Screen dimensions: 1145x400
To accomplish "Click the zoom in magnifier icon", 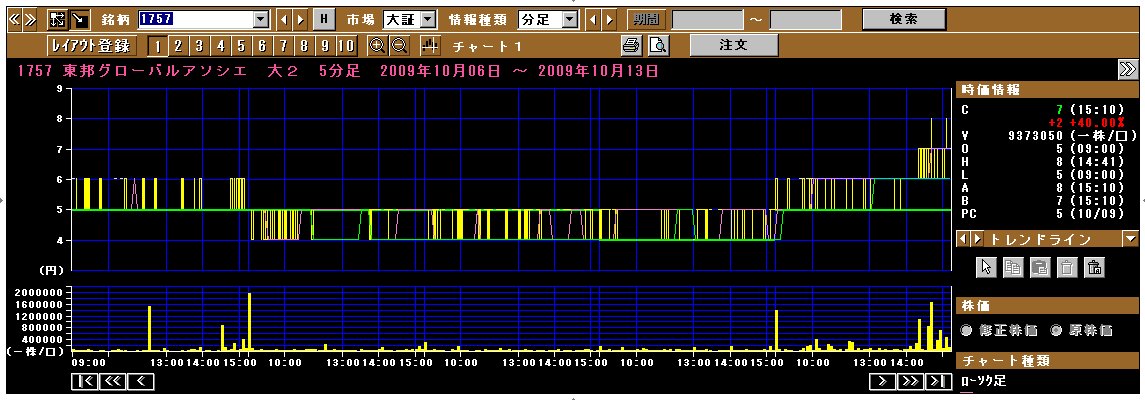I will tap(377, 45).
